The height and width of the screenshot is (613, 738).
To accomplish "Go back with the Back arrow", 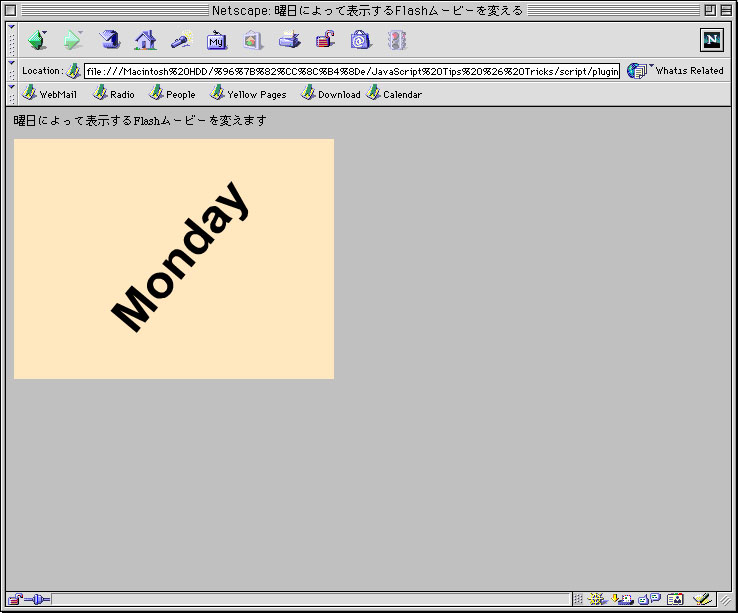I will pyautogui.click(x=37, y=40).
